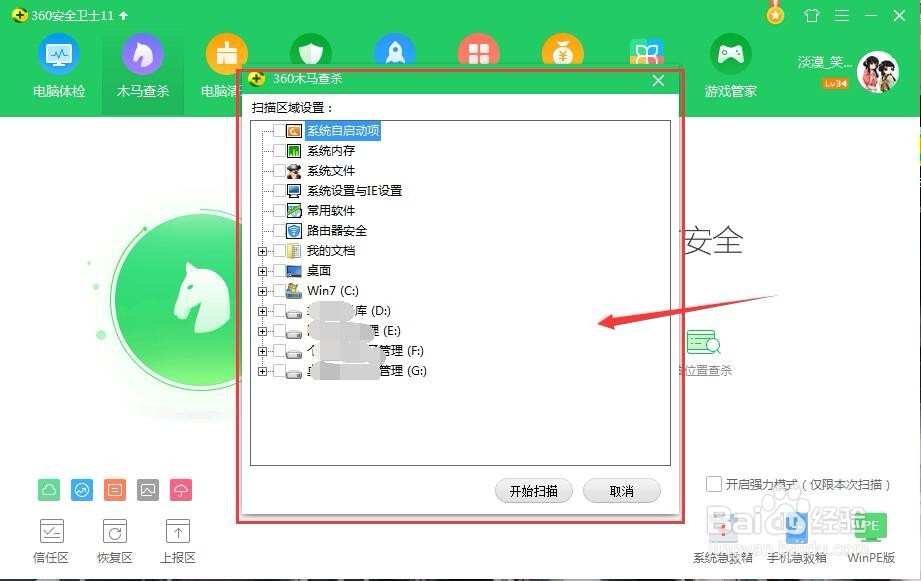Image resolution: width=921 pixels, height=581 pixels.
Task: Open 按位置查杀 custom scan icon
Action: pos(704,342)
